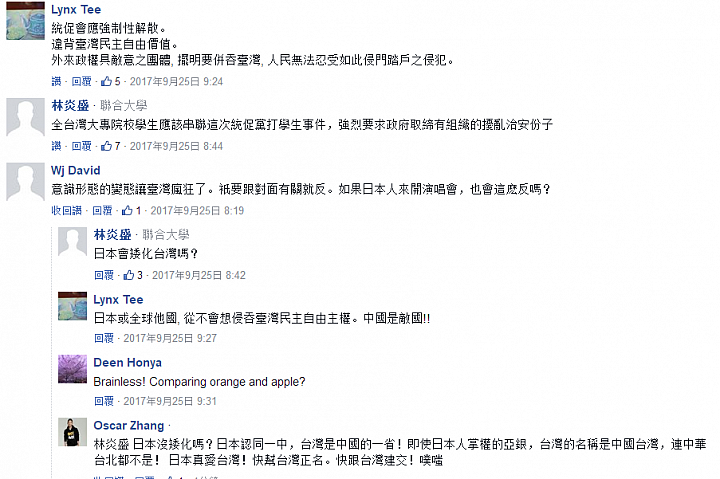Image resolution: width=720 pixels, height=479 pixels.
Task: Open Oscar Zhang's profile name link
Action: point(129,426)
